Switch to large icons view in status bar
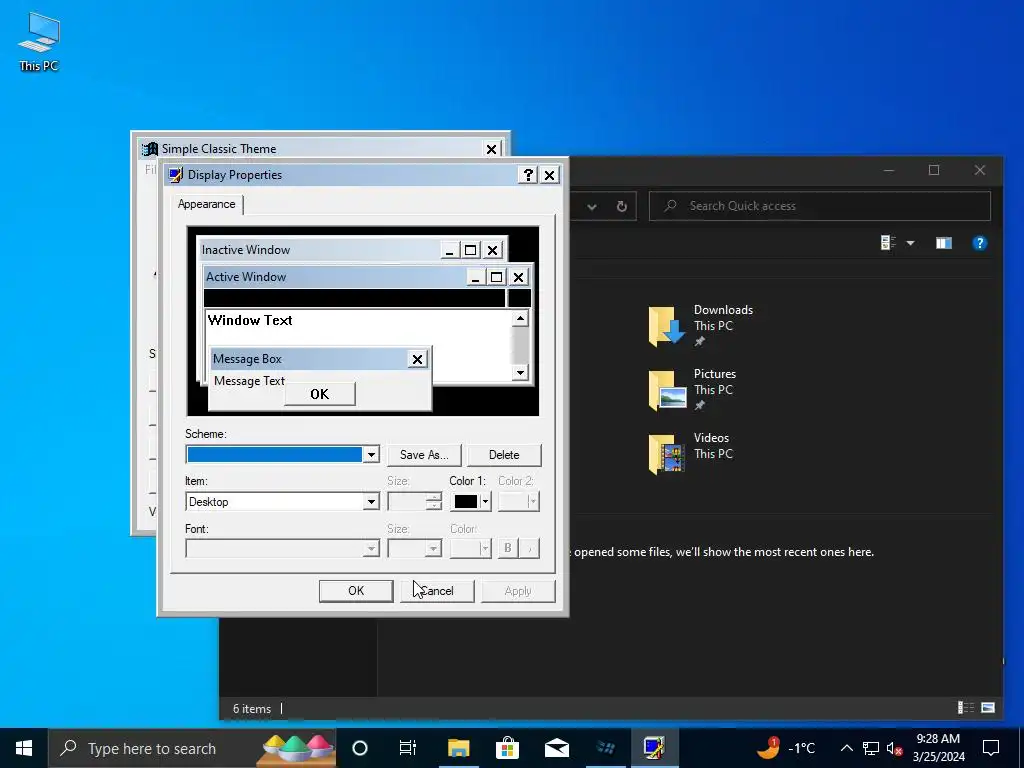The width and height of the screenshot is (1024, 768). [988, 707]
